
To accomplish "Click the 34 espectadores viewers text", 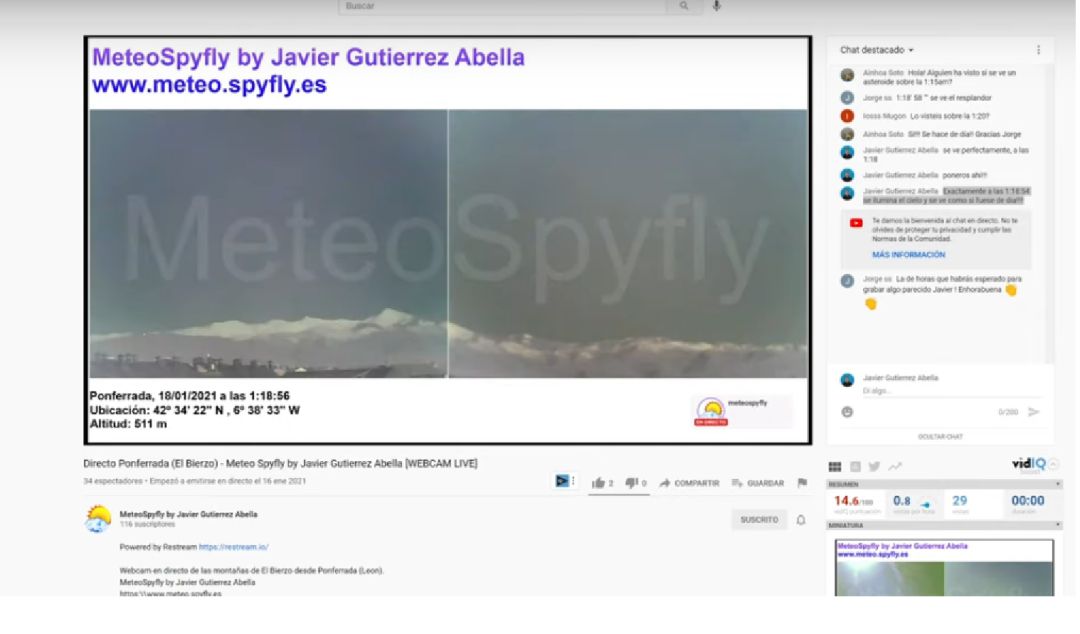I will pyautogui.click(x=113, y=481).
